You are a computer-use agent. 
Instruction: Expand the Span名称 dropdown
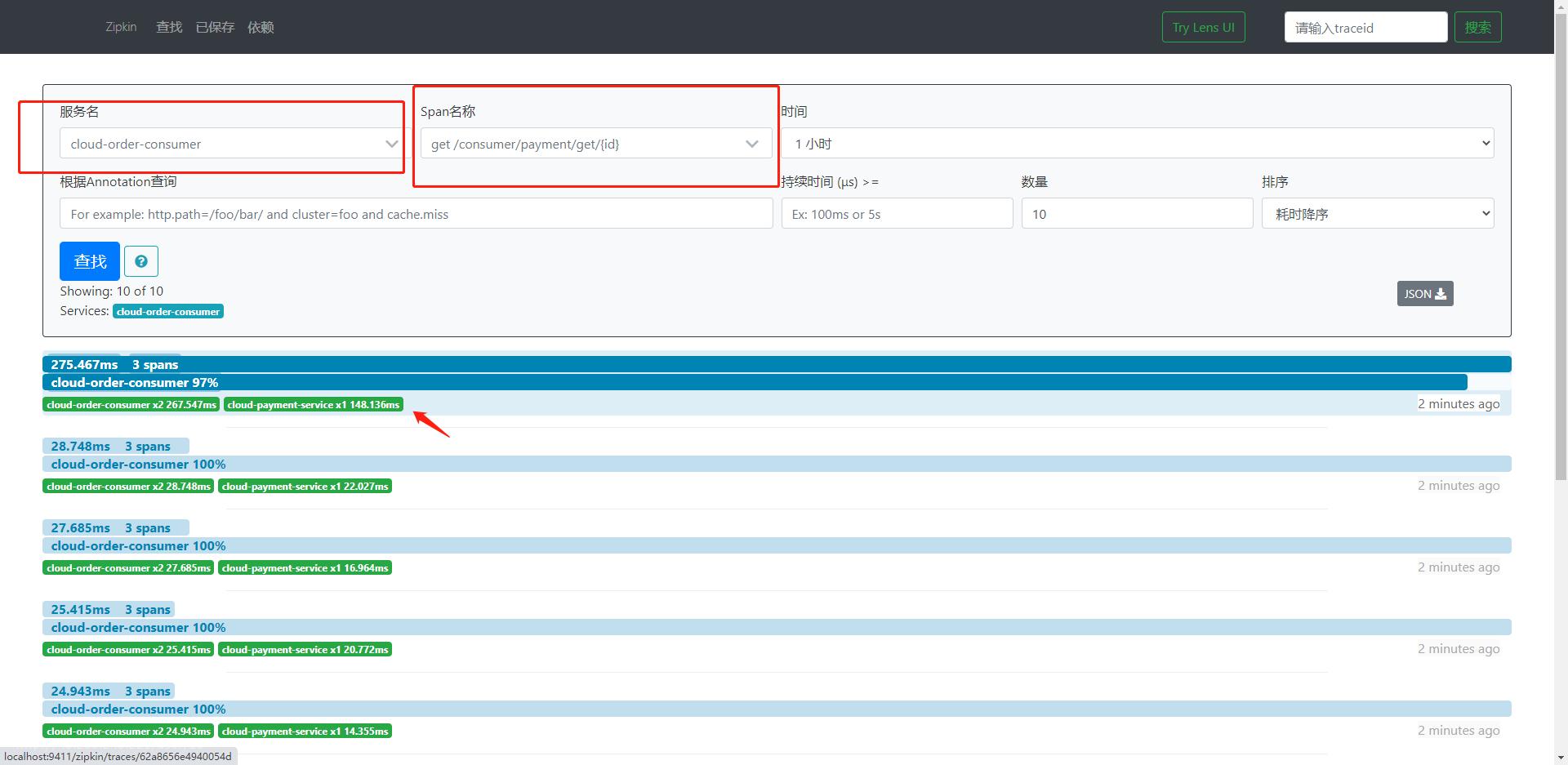(596, 144)
